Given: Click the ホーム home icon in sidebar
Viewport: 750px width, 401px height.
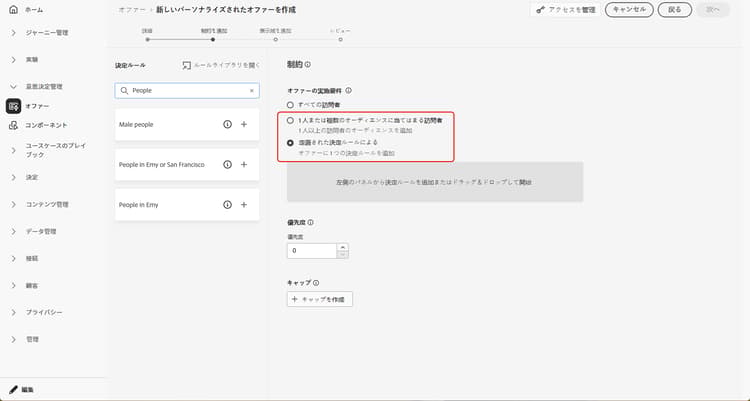Looking at the screenshot, I should [13, 10].
